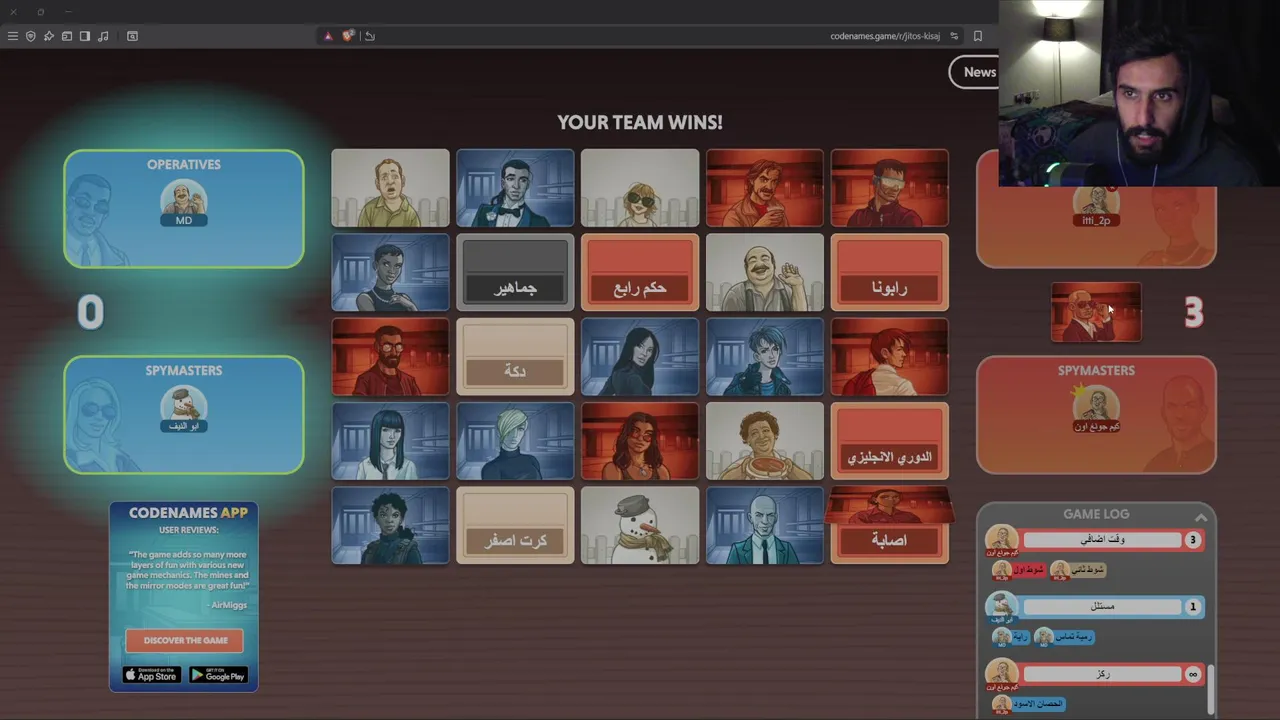
Task: Select the حكم رابع red card
Action: tap(640, 273)
